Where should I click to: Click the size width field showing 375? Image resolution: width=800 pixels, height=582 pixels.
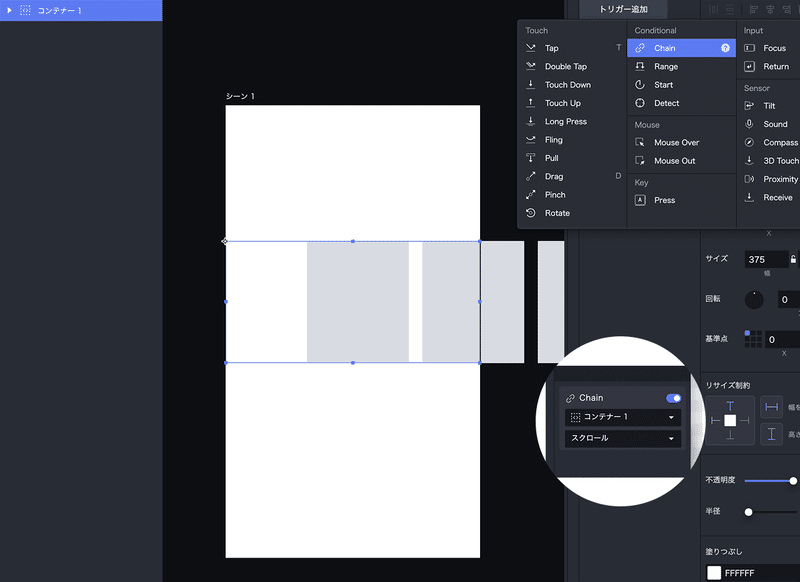766,259
